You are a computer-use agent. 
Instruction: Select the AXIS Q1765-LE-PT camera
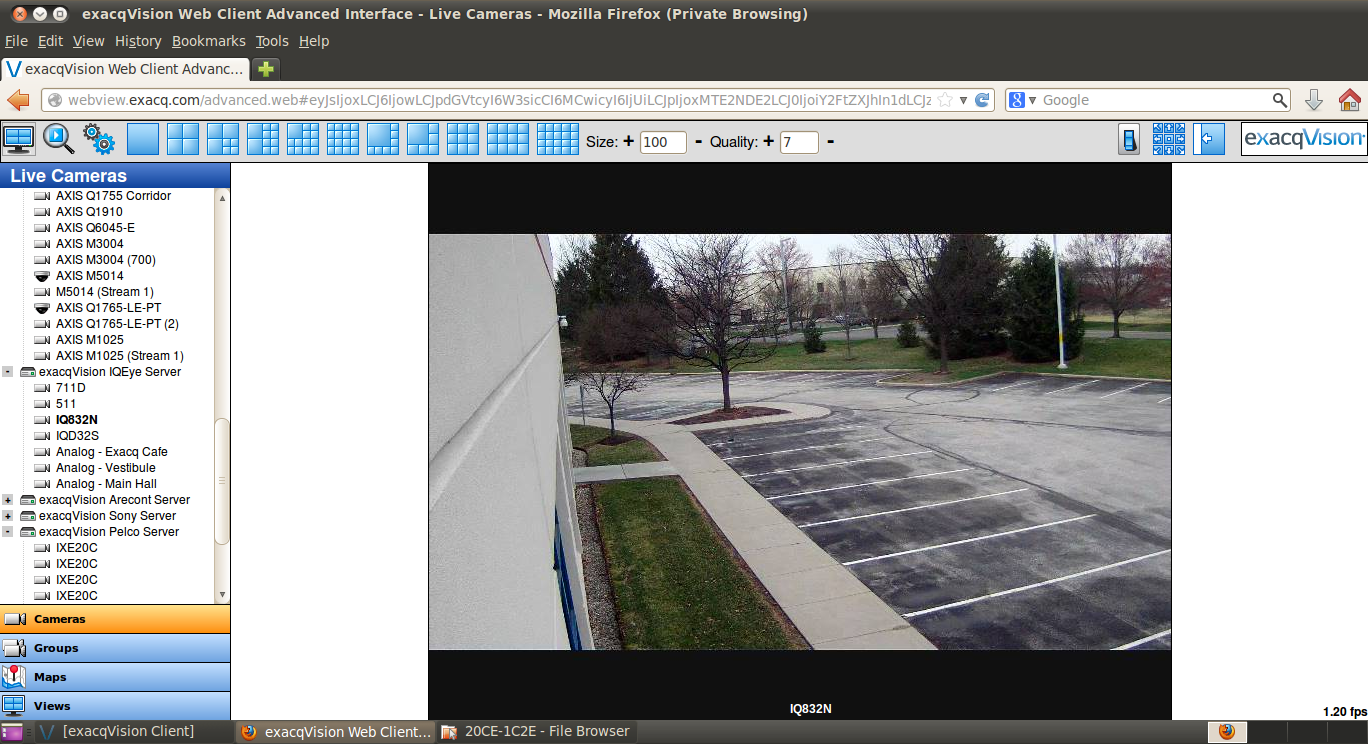108,308
